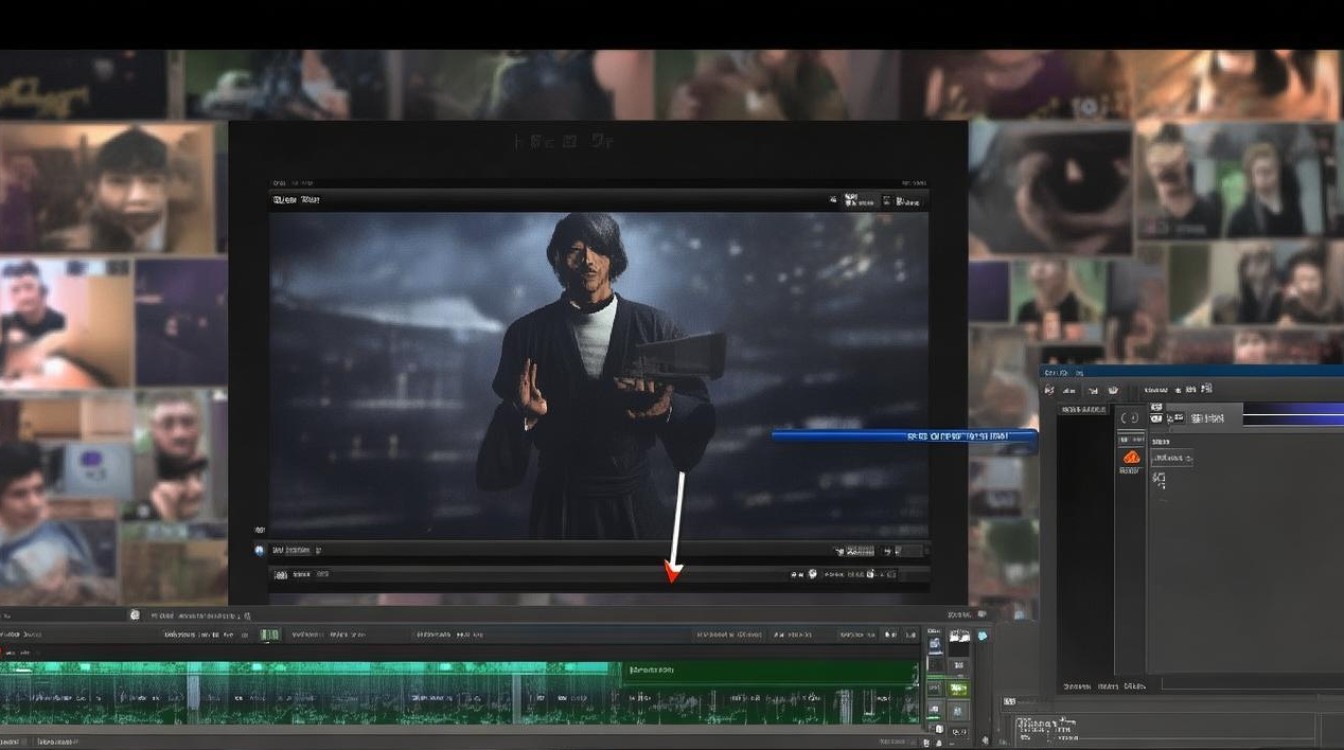Open the outlined dropdown field in the right panel

click(x=1171, y=458)
